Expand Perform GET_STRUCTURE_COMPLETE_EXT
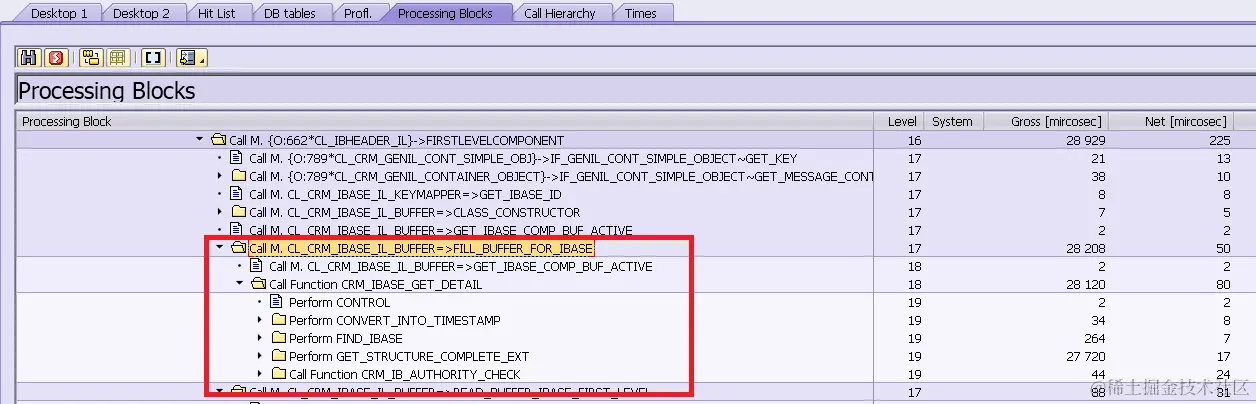 tap(260, 356)
